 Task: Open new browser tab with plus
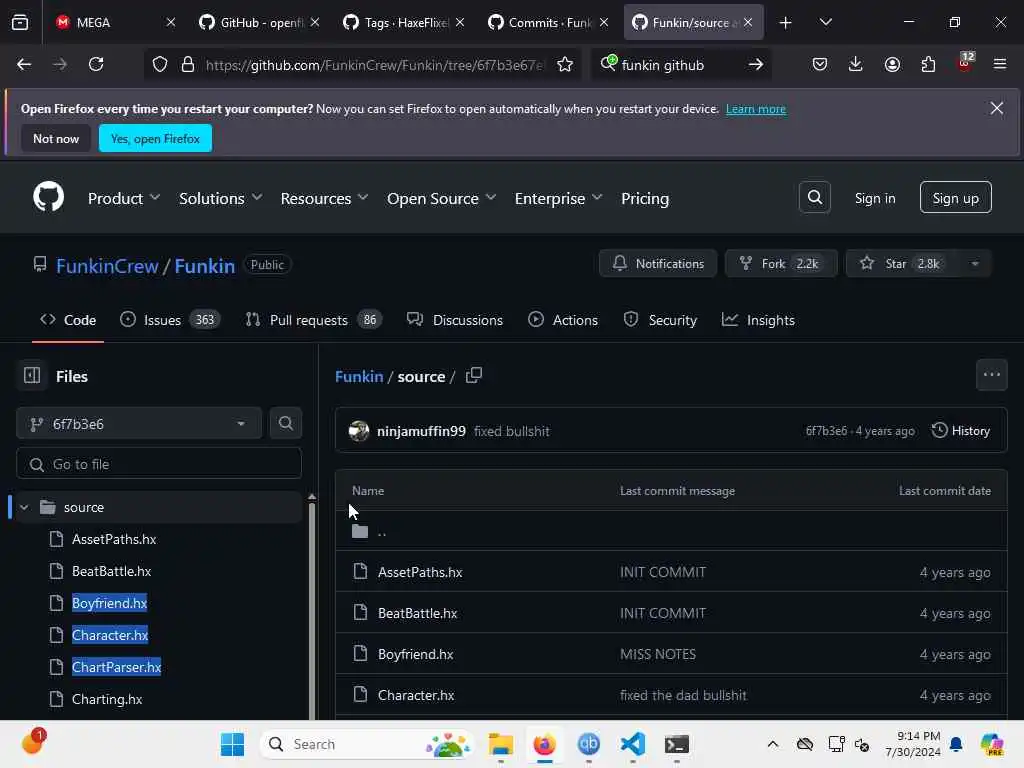point(785,22)
